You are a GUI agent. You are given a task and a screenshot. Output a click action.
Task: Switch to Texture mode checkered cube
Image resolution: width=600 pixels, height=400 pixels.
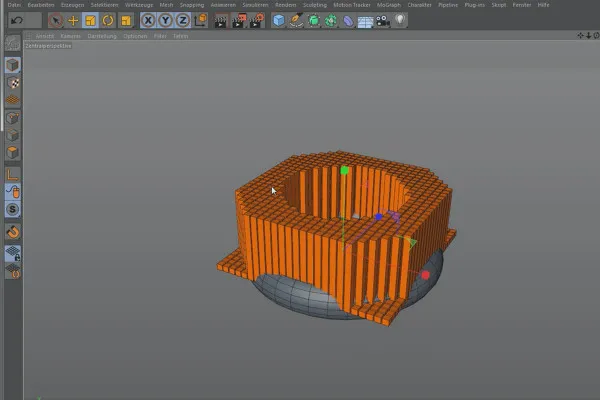click(x=13, y=82)
